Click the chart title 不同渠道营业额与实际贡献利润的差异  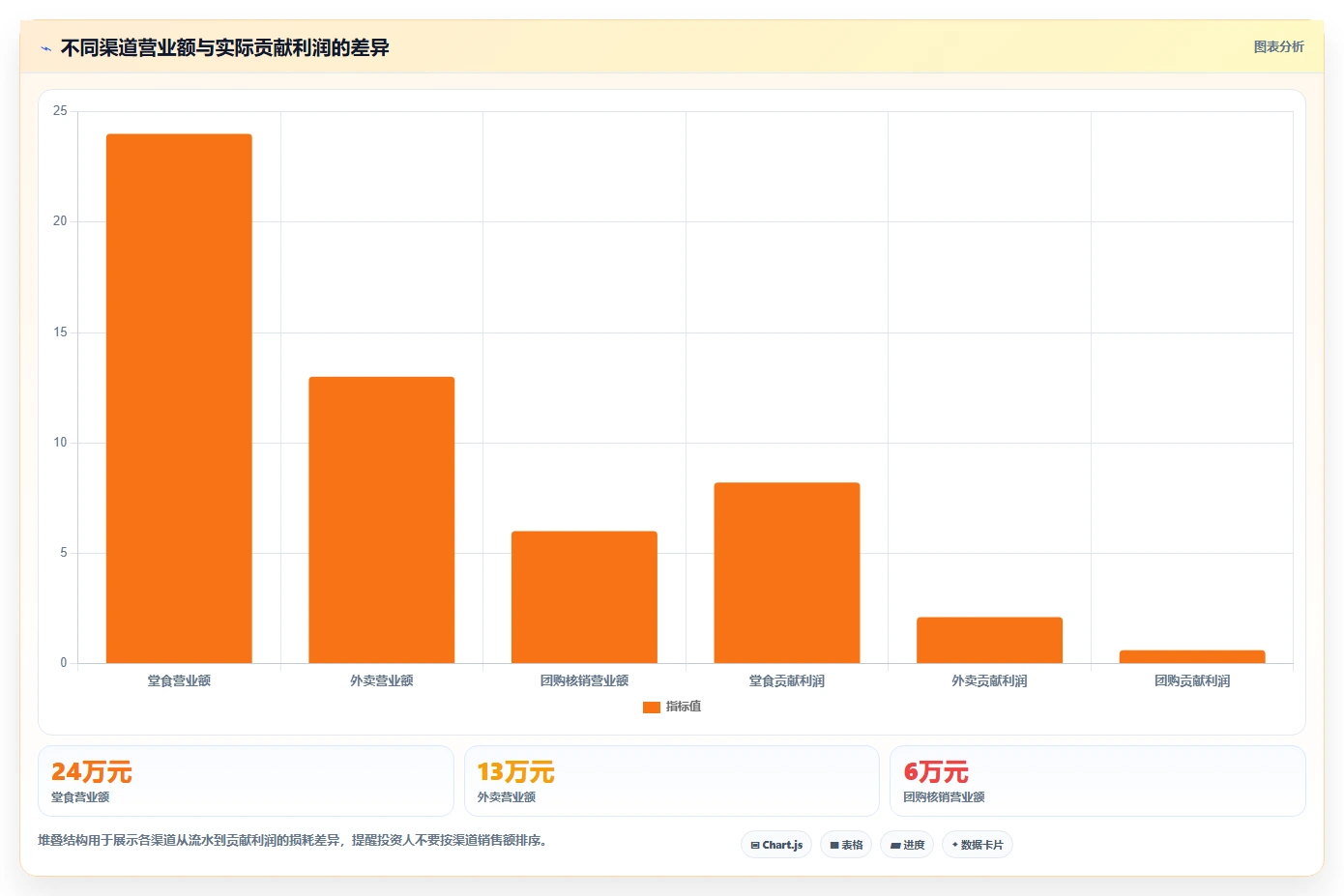tap(225, 48)
